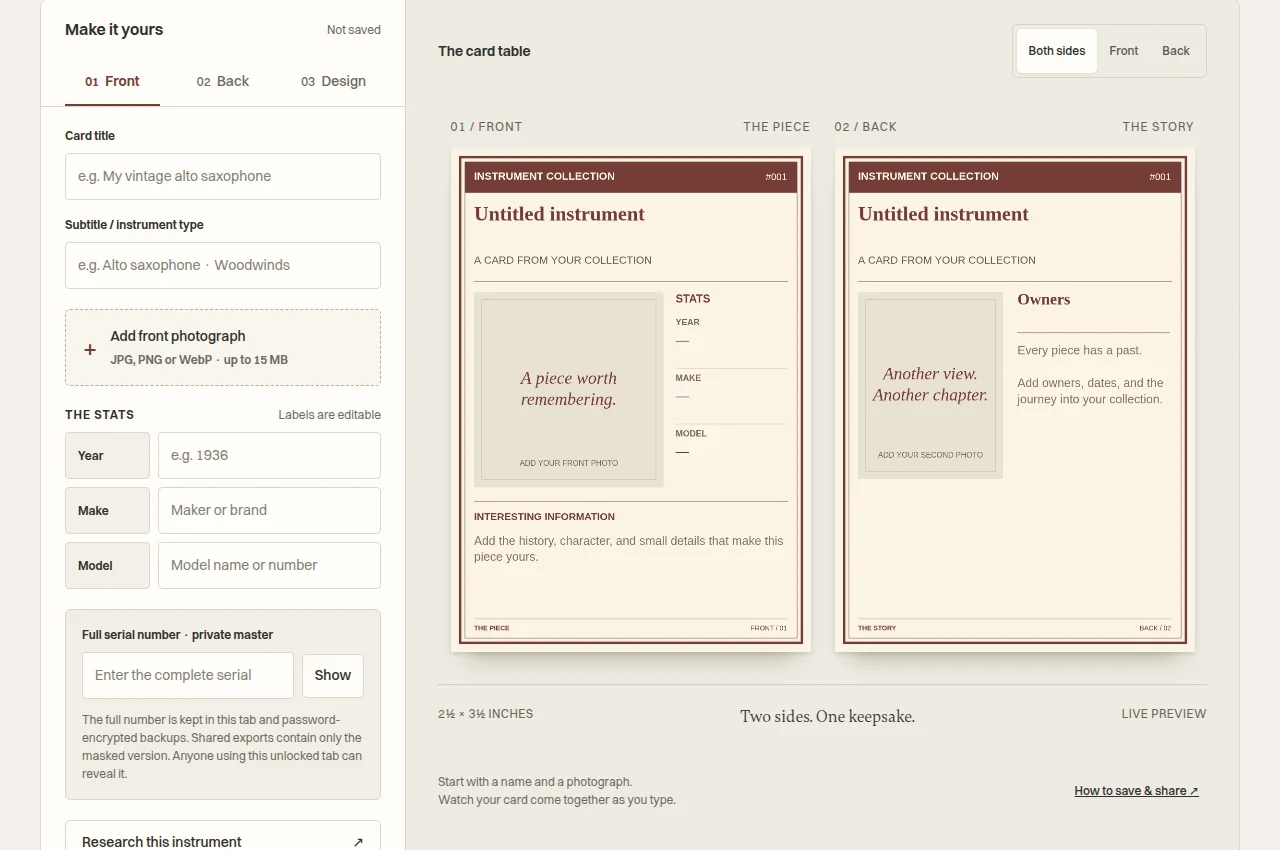Focus the Subtitle / instrument type field
This screenshot has width=1280, height=850.
[223, 265]
